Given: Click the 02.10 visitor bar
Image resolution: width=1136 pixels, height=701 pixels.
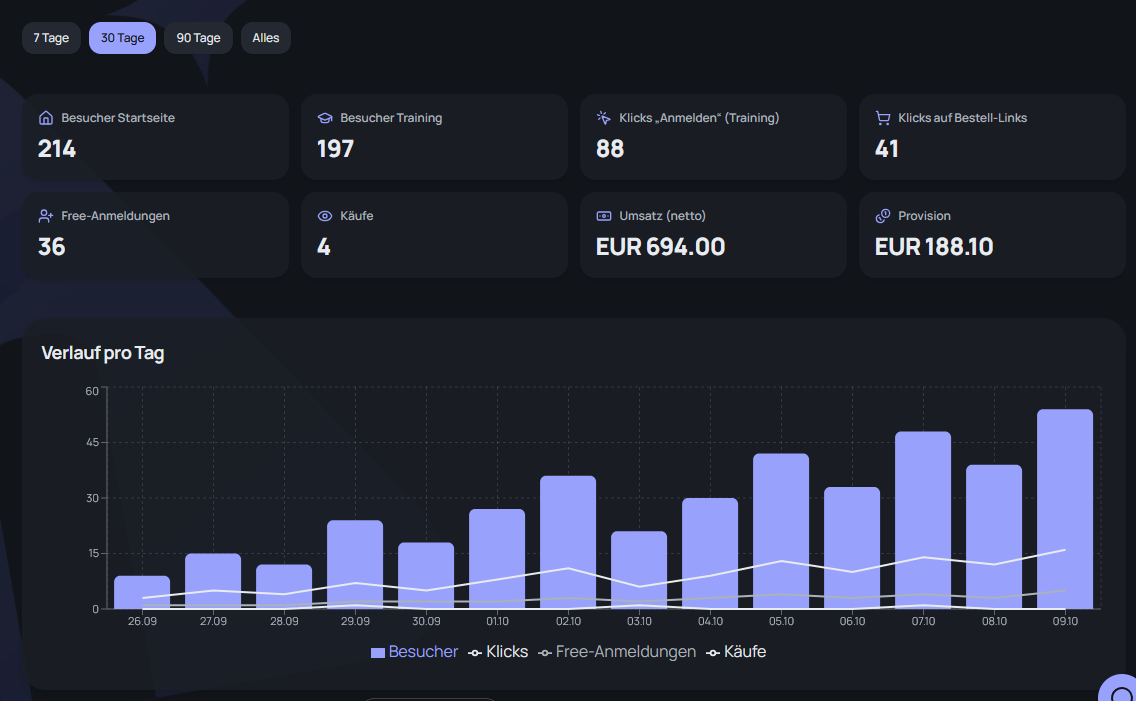Looking at the screenshot, I should coord(568,542).
